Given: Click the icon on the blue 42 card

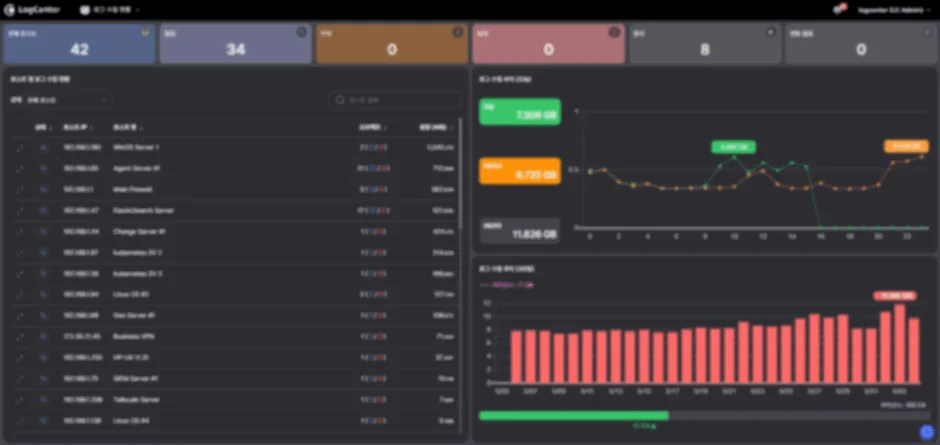Looking at the screenshot, I should click(x=145, y=32).
